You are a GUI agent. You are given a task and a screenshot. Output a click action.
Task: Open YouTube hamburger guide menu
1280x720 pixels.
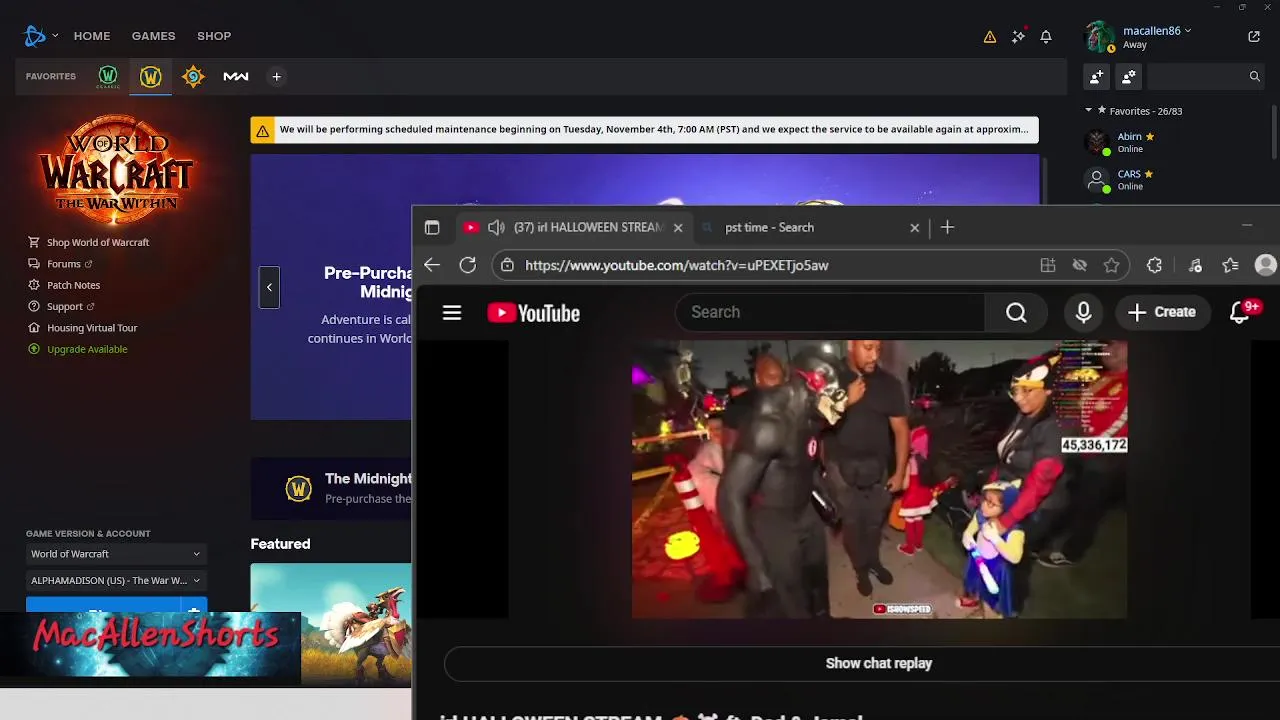452,313
